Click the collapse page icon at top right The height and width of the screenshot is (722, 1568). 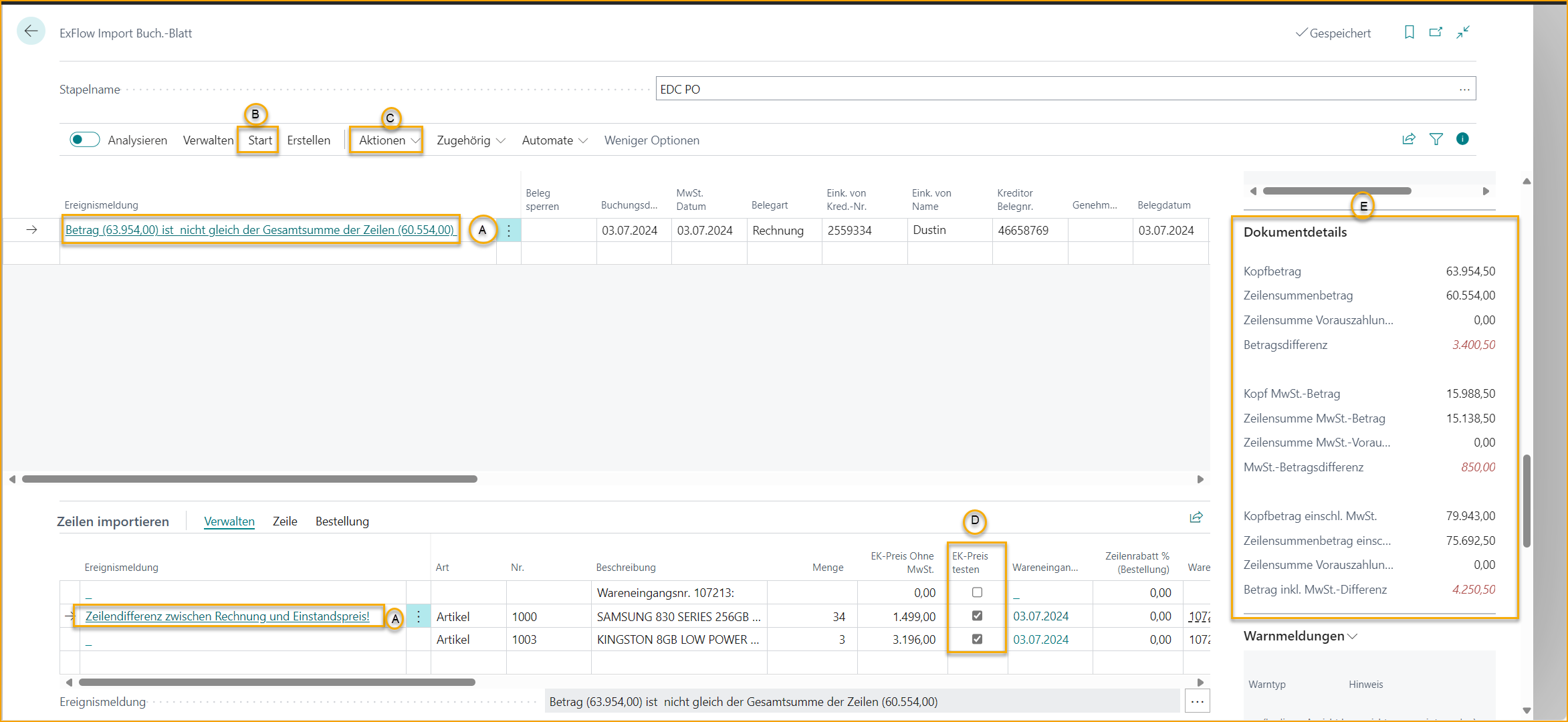[x=1463, y=32]
